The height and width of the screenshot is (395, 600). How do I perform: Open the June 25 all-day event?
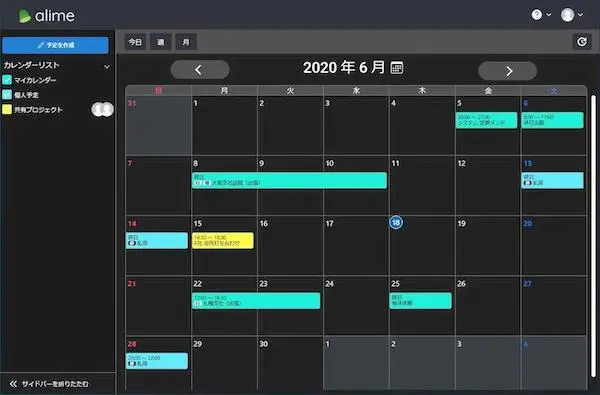click(x=421, y=300)
